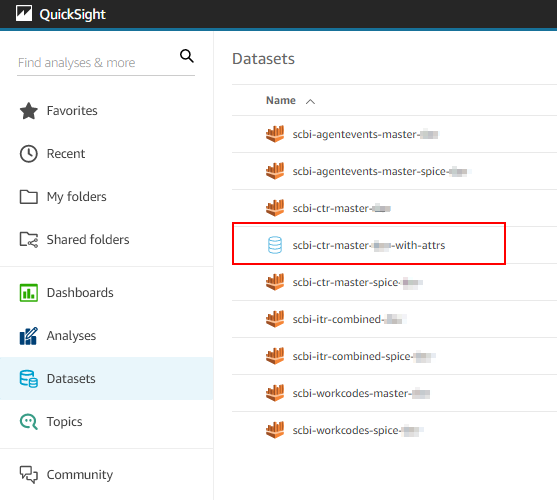Screen dimensions: 557x500
Task: Click icon beside scbi-workcodes-spice dataset
Action: coord(275,430)
